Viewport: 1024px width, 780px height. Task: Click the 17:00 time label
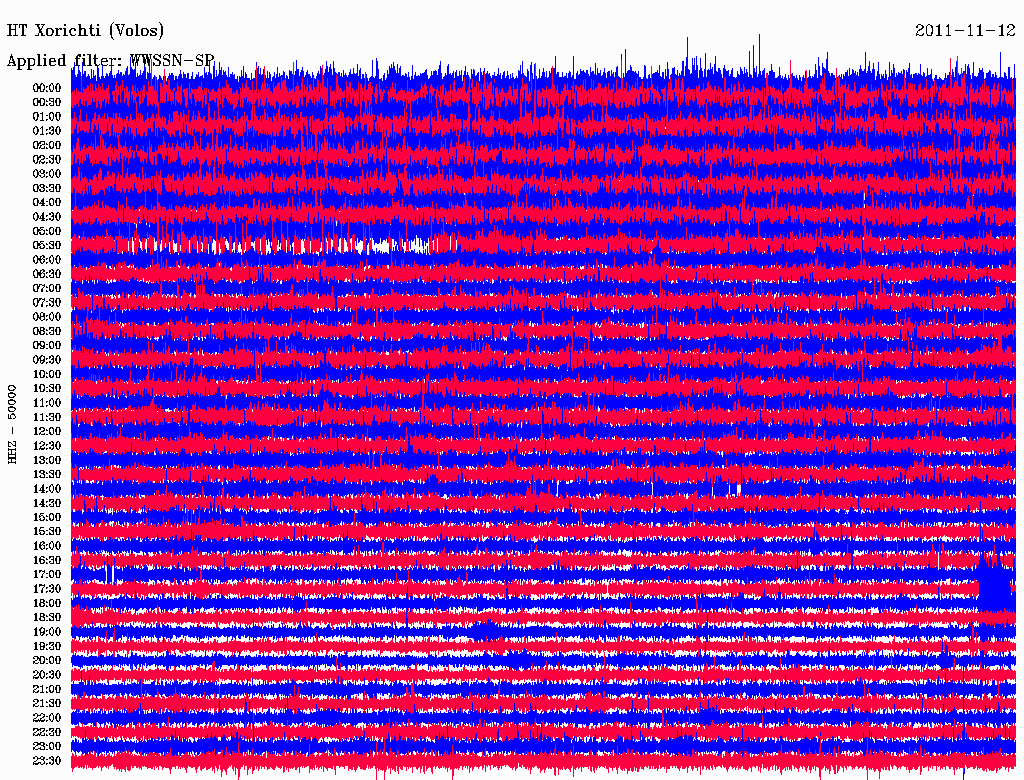[x=47, y=574]
